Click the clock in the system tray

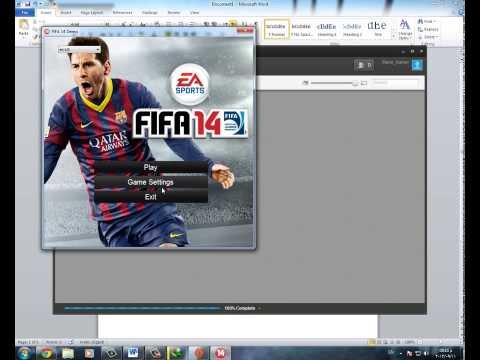pos(446,353)
